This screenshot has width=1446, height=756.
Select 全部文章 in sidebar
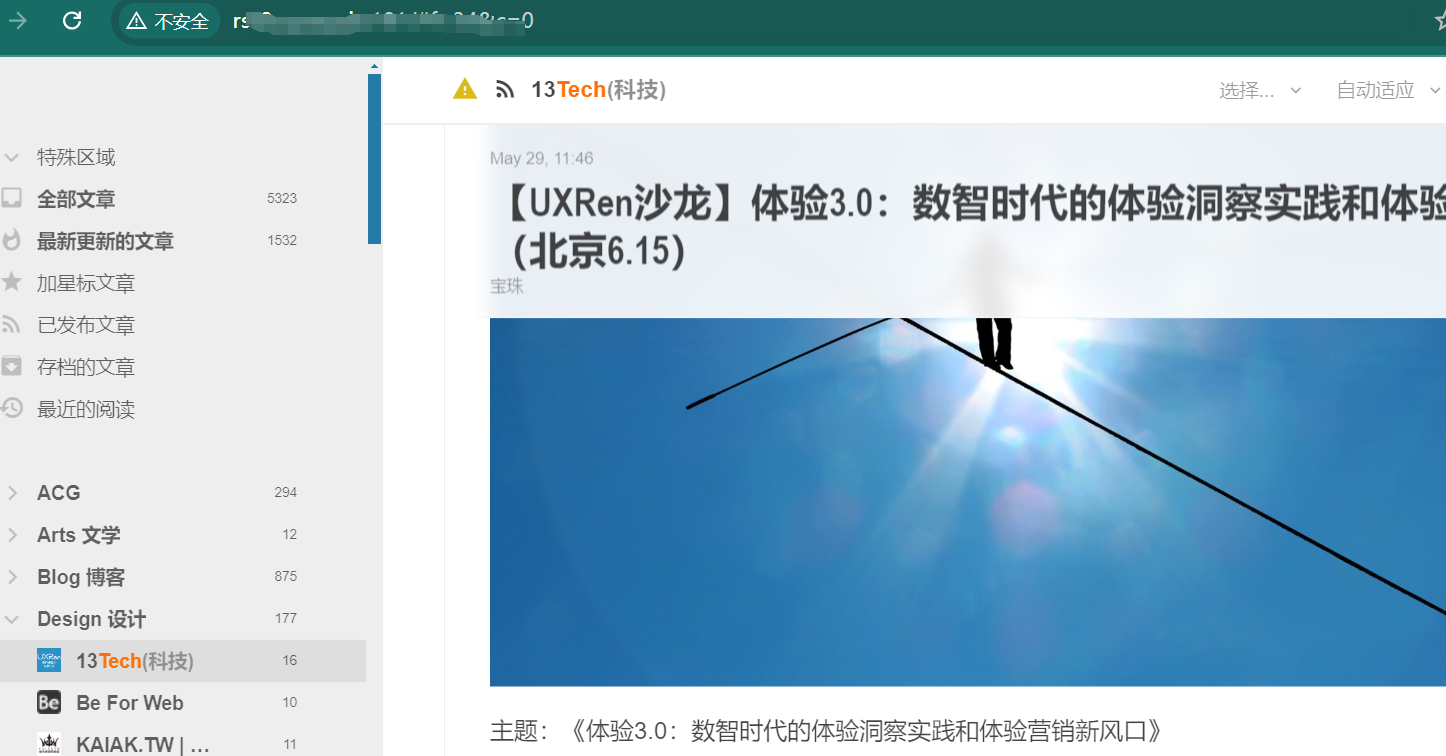coord(76,199)
